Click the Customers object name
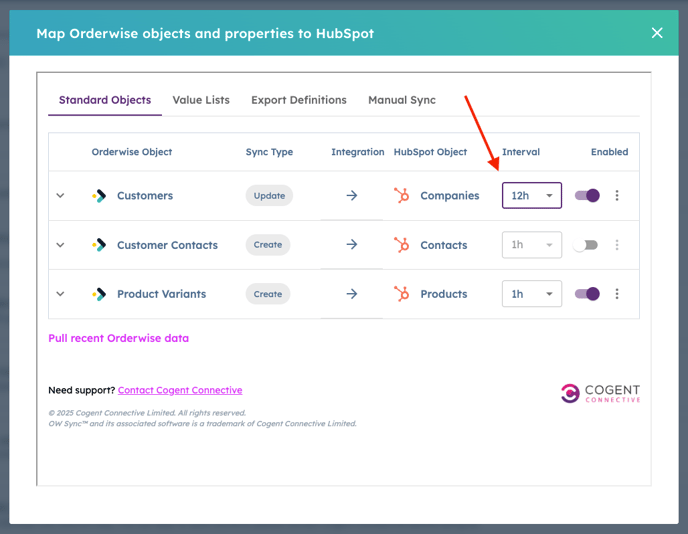The height and width of the screenshot is (534, 688). click(x=145, y=196)
